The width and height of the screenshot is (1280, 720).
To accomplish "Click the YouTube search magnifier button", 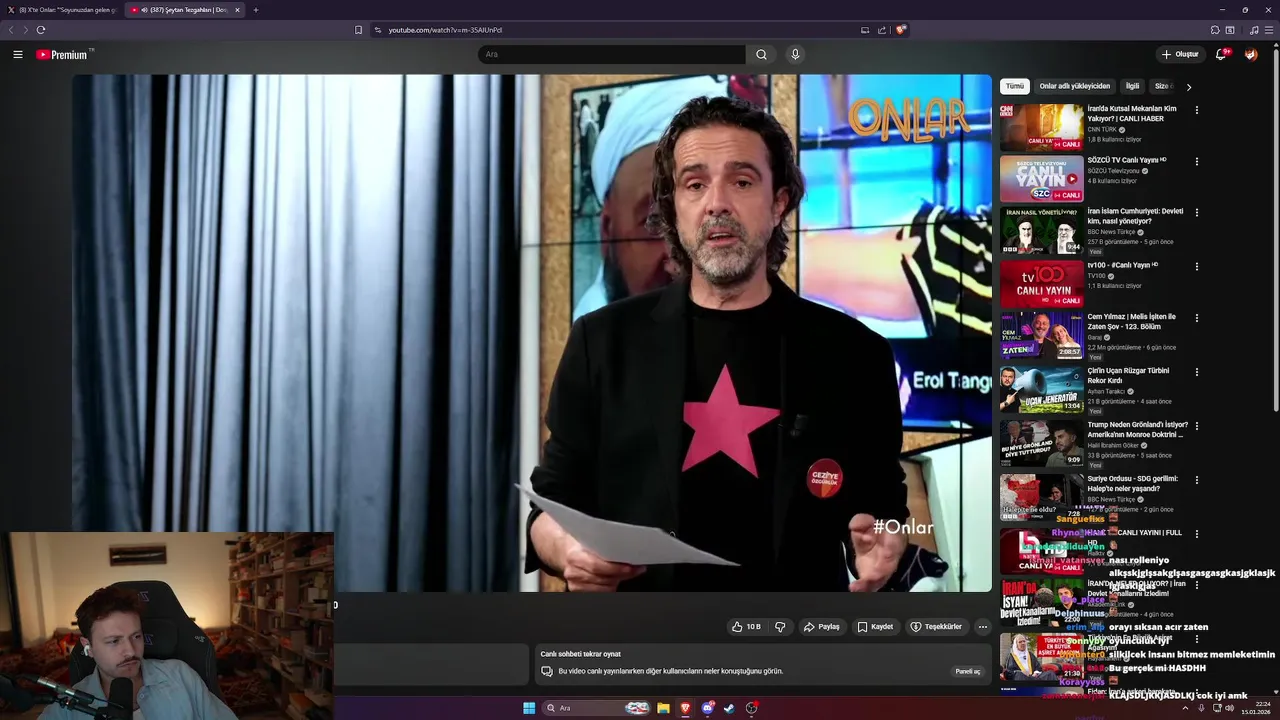I will coord(761,54).
